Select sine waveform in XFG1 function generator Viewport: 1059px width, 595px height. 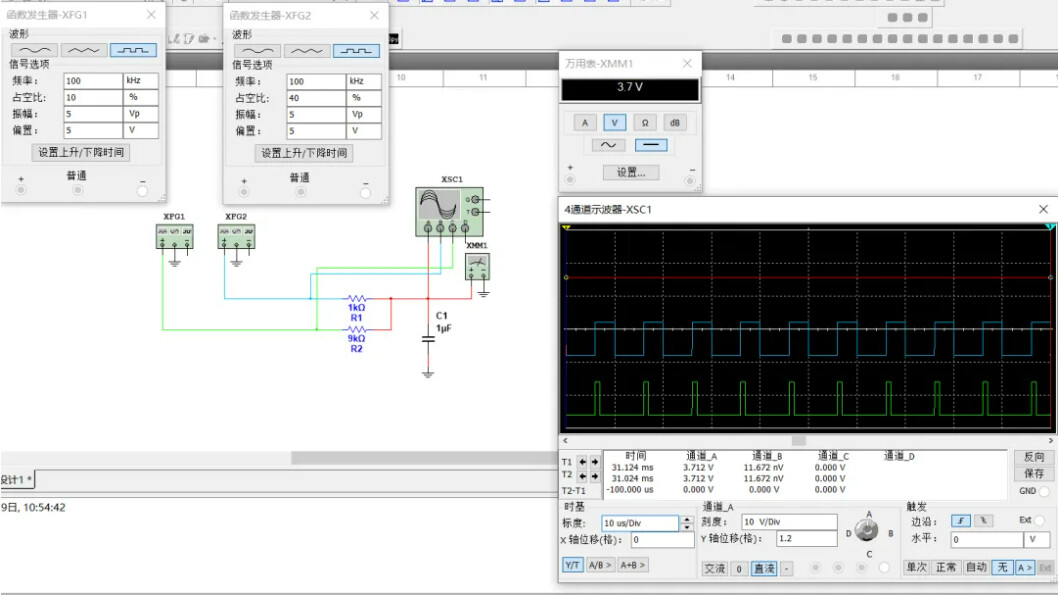point(34,50)
